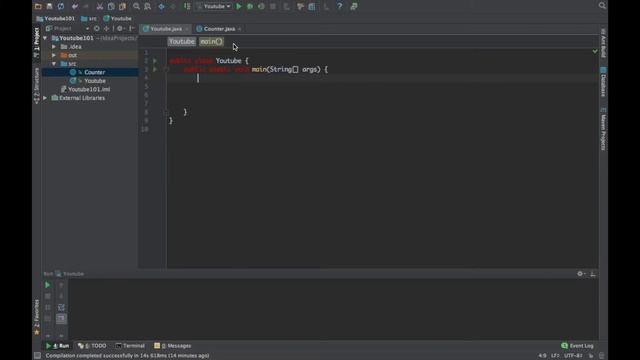Expand the out folder

coord(54,55)
